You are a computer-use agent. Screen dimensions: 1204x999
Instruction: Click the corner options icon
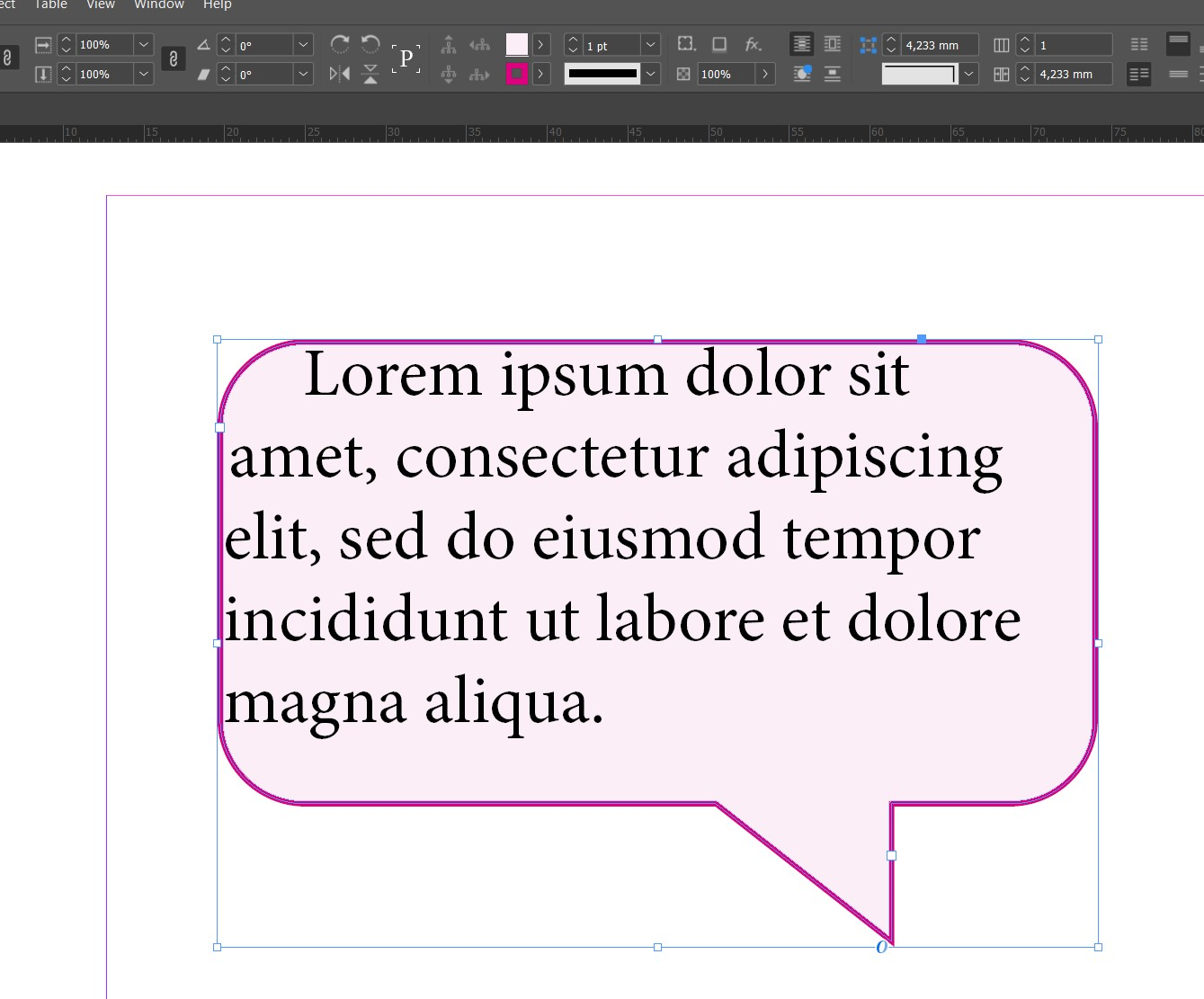pyautogui.click(x=687, y=44)
